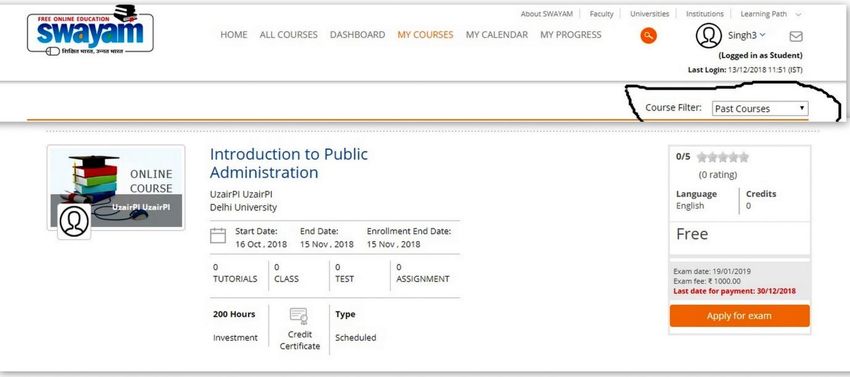Image resolution: width=850 pixels, height=377 pixels.
Task: Open Introduction to Public Administration course title
Action: [289, 163]
